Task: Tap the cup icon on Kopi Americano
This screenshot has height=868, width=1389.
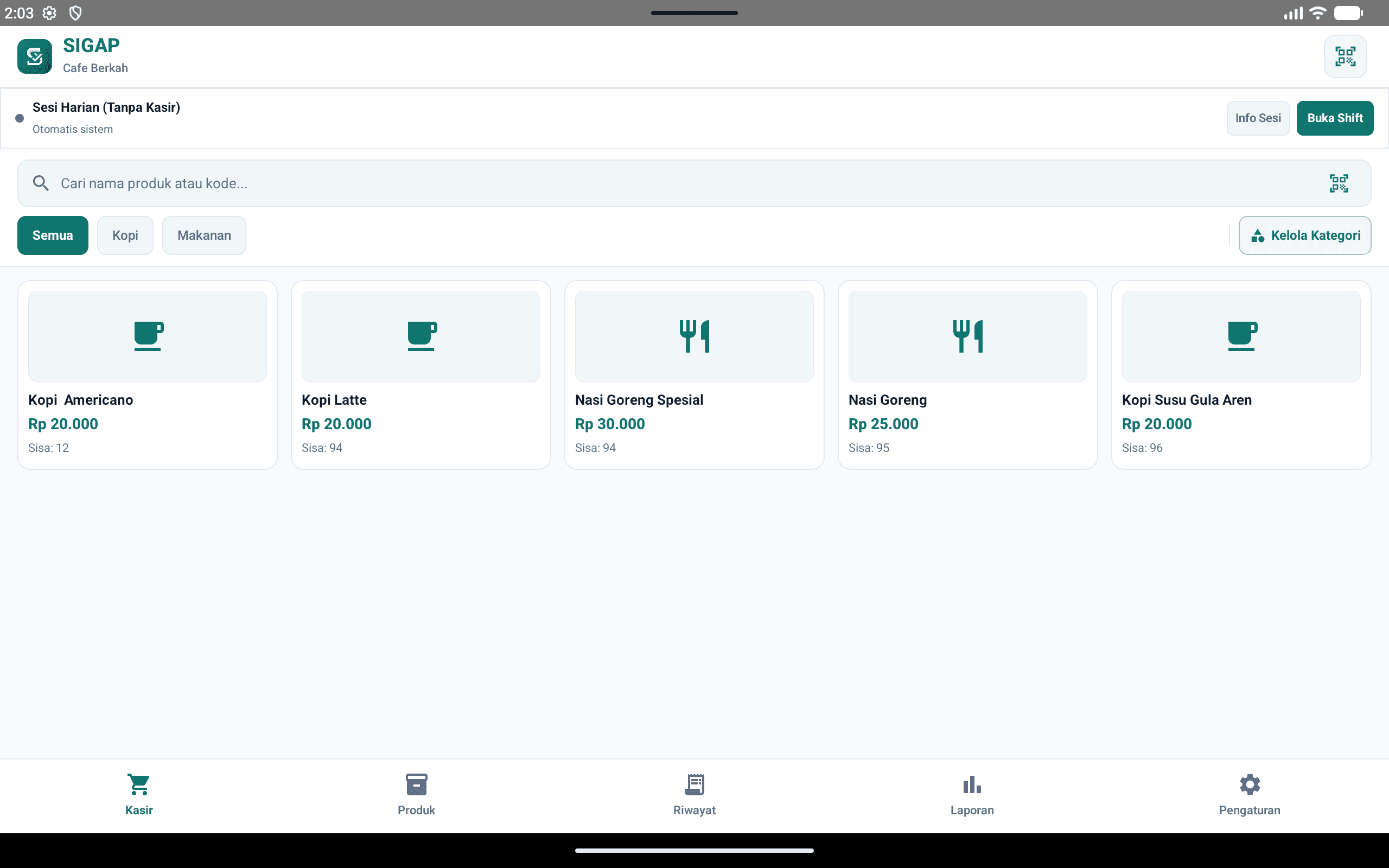Action: 148,336
